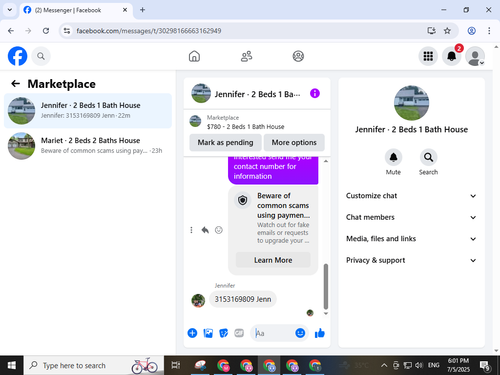Open more actions plus icon in composer

pos(192,333)
